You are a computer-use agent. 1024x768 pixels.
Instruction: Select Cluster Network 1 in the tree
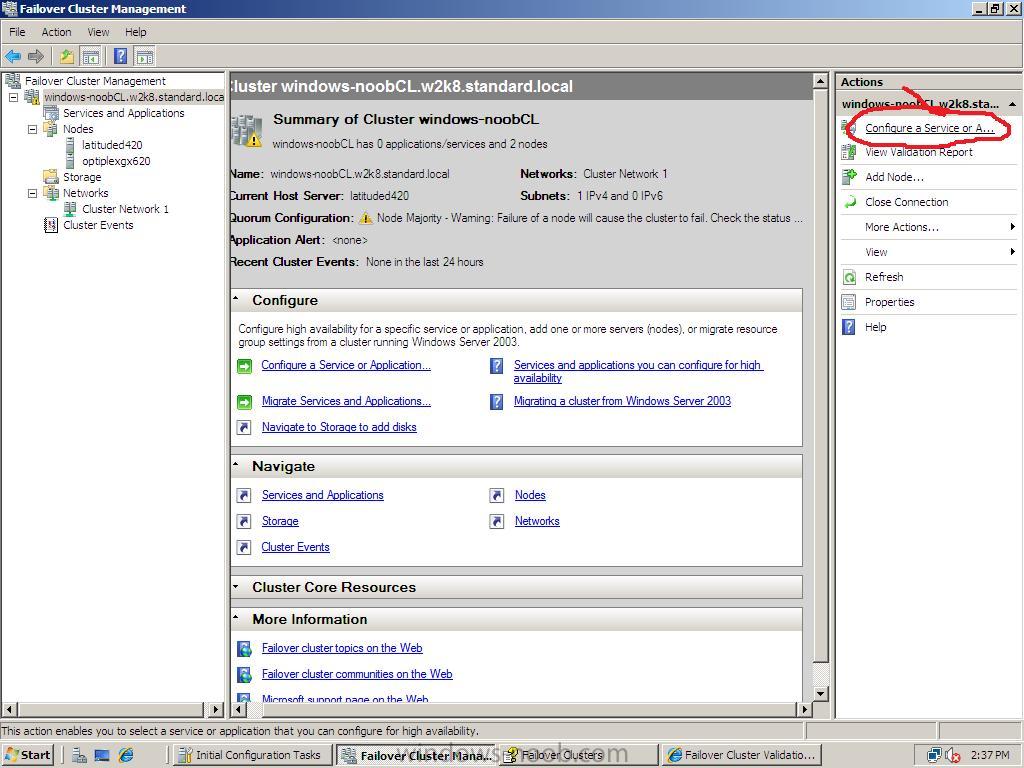(x=125, y=209)
